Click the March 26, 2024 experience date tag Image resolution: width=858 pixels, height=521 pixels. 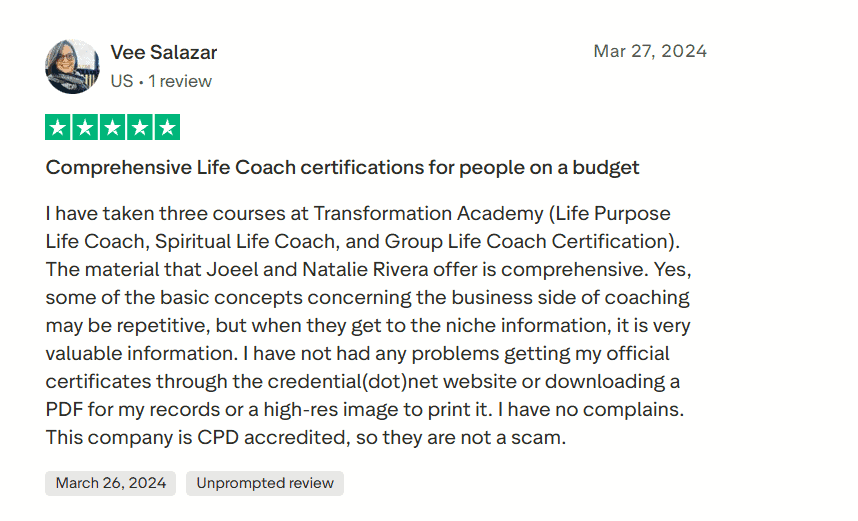click(x=110, y=483)
